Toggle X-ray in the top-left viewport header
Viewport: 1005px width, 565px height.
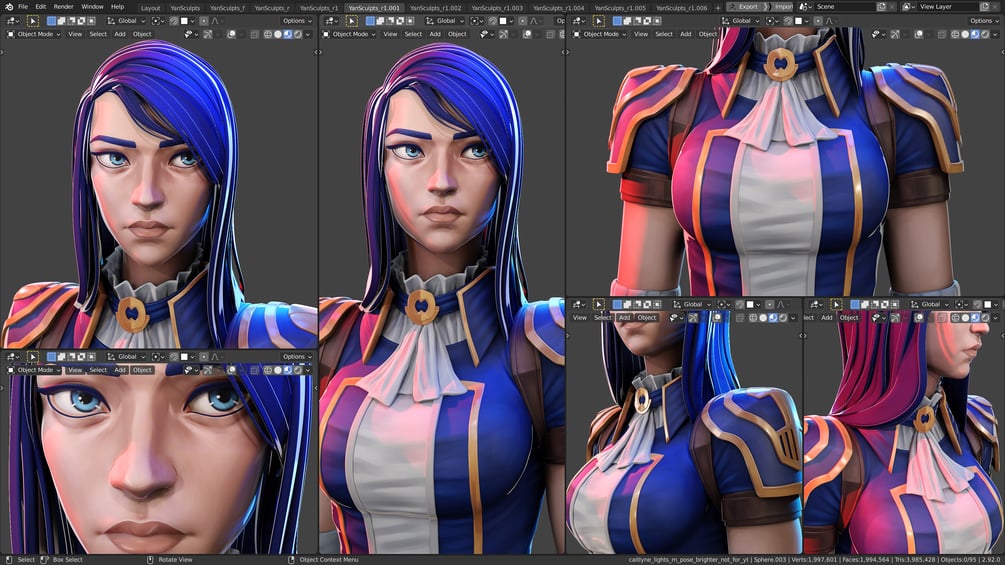[x=254, y=34]
